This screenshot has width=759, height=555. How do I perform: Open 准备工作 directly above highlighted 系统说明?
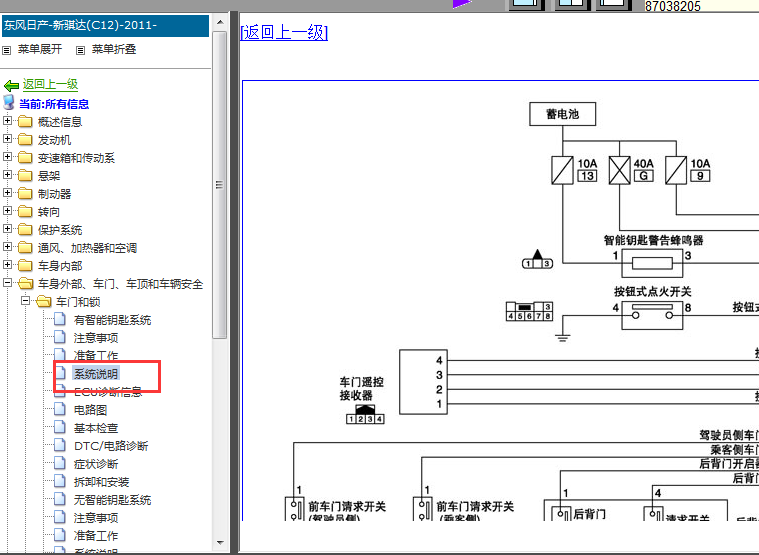[x=96, y=356]
